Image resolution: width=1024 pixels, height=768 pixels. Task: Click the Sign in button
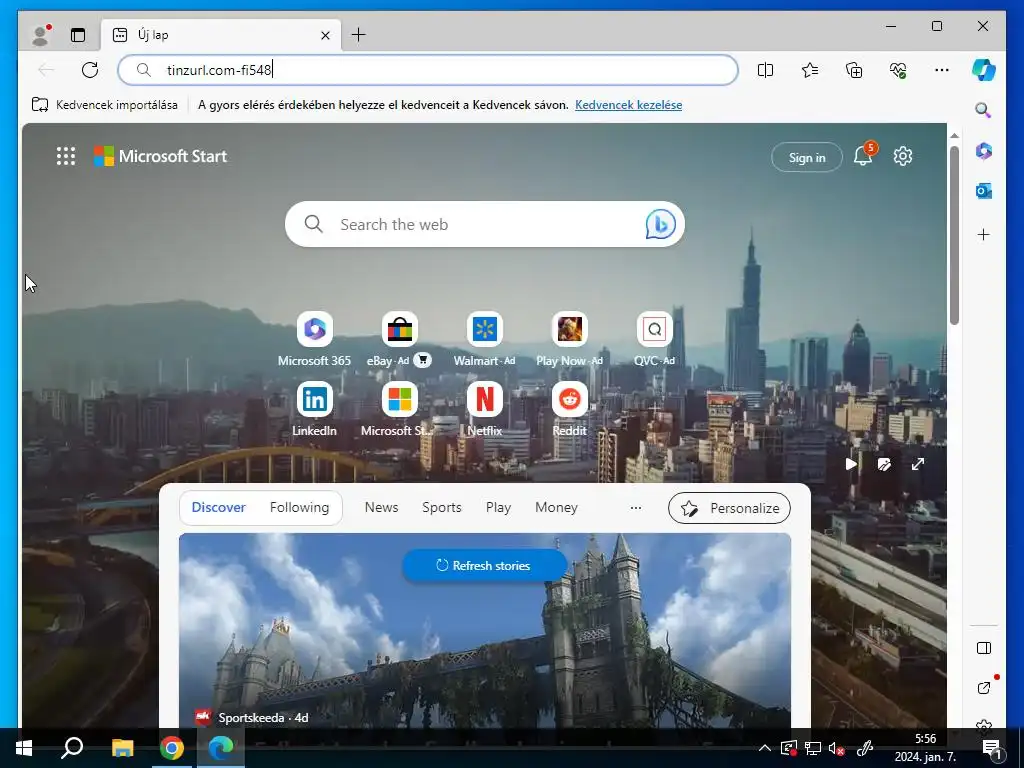tap(807, 157)
